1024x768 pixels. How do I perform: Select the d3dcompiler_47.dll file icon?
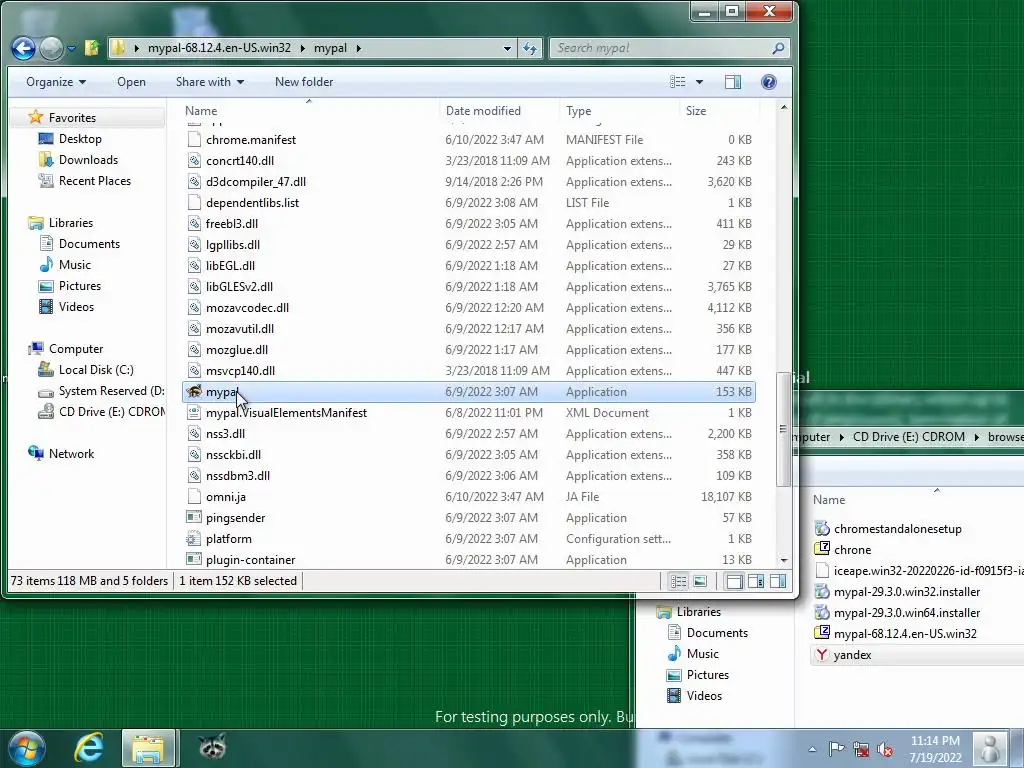(x=194, y=181)
